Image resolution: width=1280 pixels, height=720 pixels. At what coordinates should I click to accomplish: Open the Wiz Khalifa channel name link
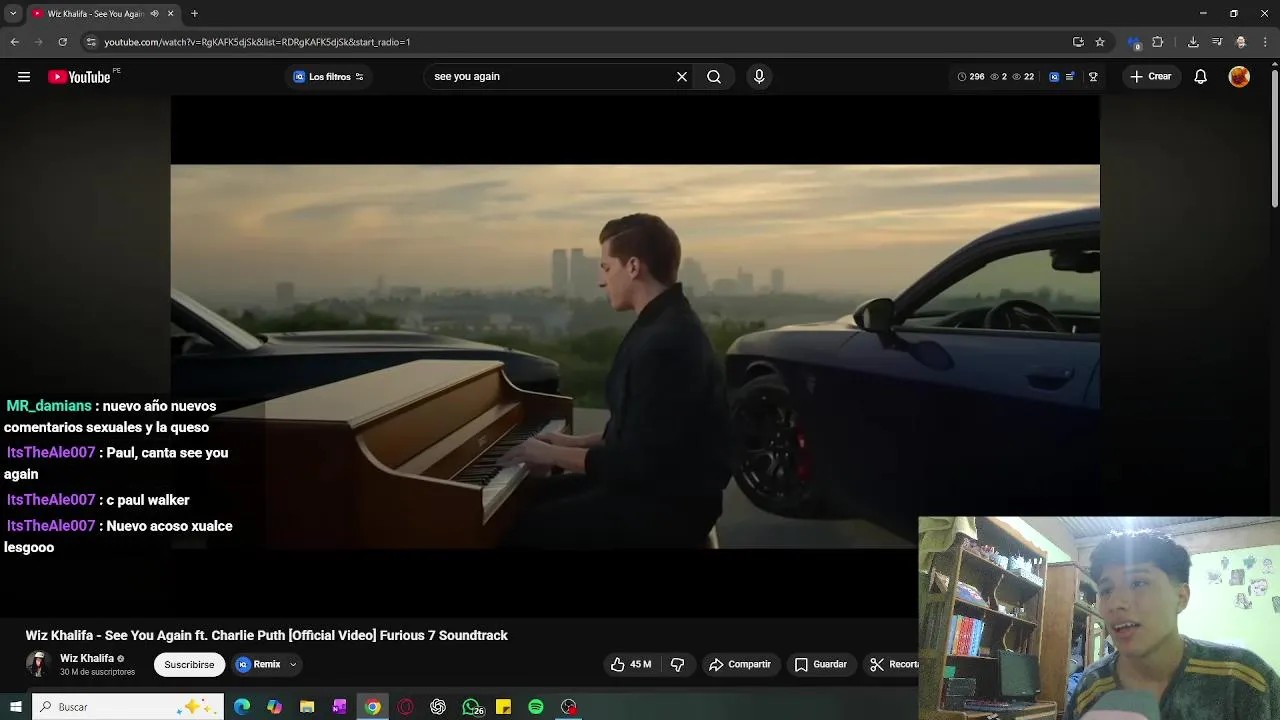coord(87,658)
